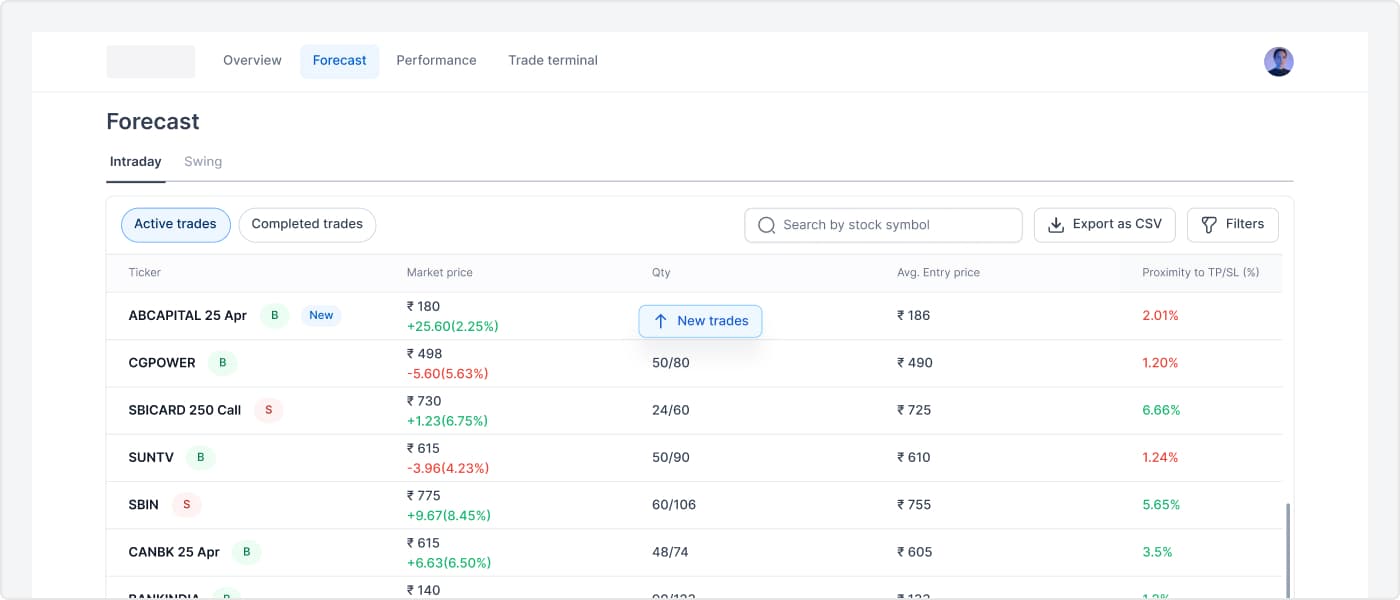Click the 3.5% proximity value
Screen dimensions: 1400x600
click(x=1157, y=552)
